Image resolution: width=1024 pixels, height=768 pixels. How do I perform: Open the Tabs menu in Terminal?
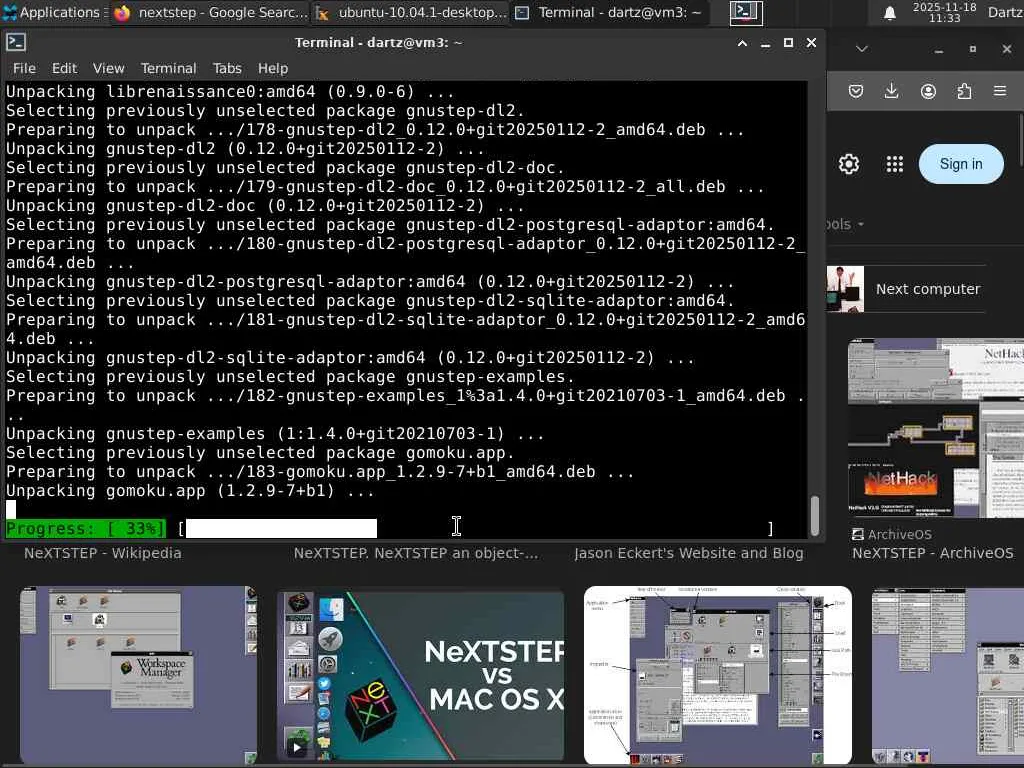pos(227,68)
